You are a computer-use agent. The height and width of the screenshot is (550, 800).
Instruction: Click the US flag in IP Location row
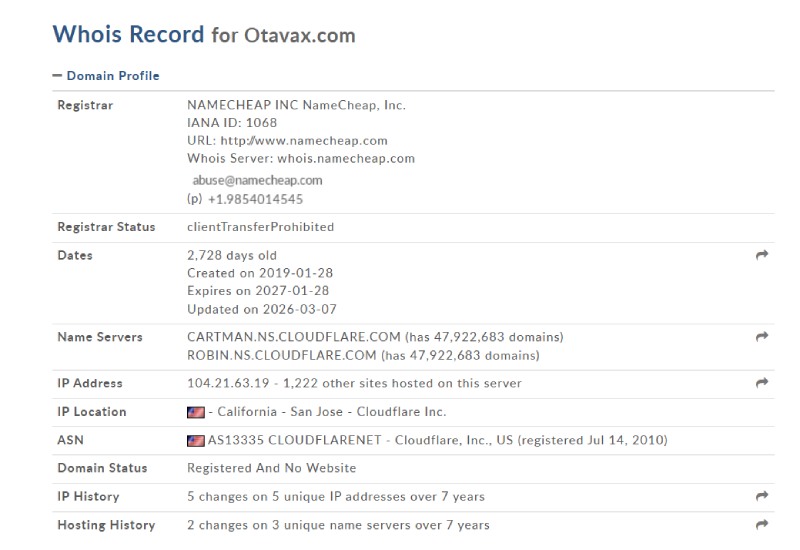pos(196,412)
